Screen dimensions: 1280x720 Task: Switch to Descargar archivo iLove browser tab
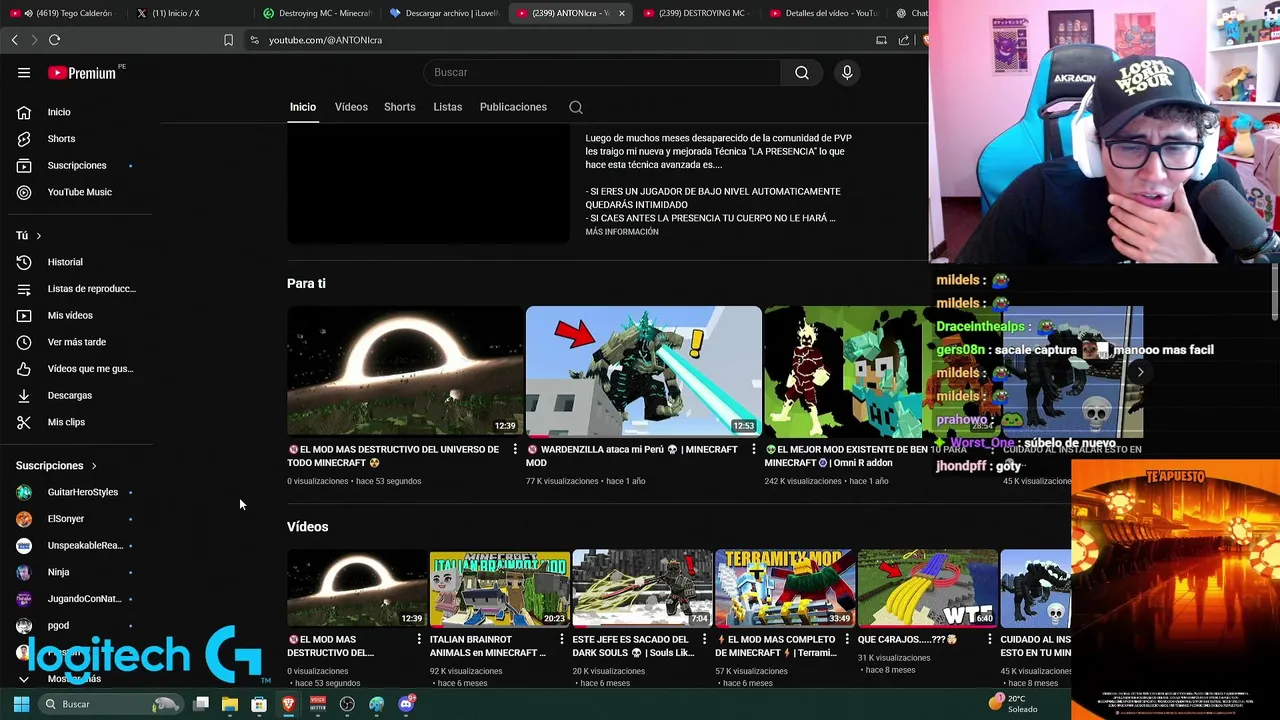point(445,13)
